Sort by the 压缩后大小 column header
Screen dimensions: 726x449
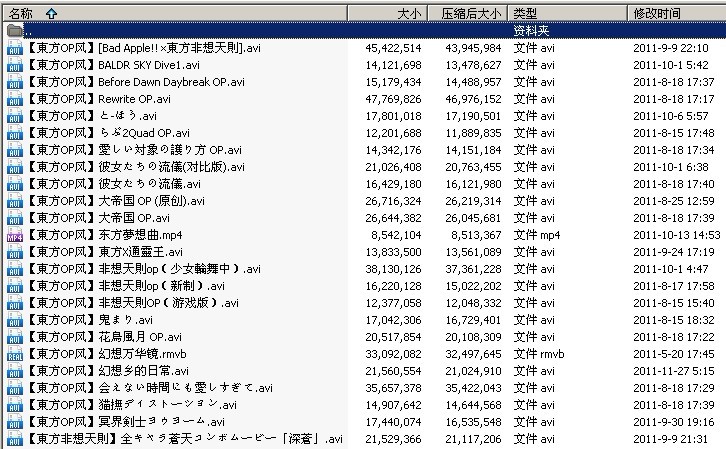(x=472, y=13)
